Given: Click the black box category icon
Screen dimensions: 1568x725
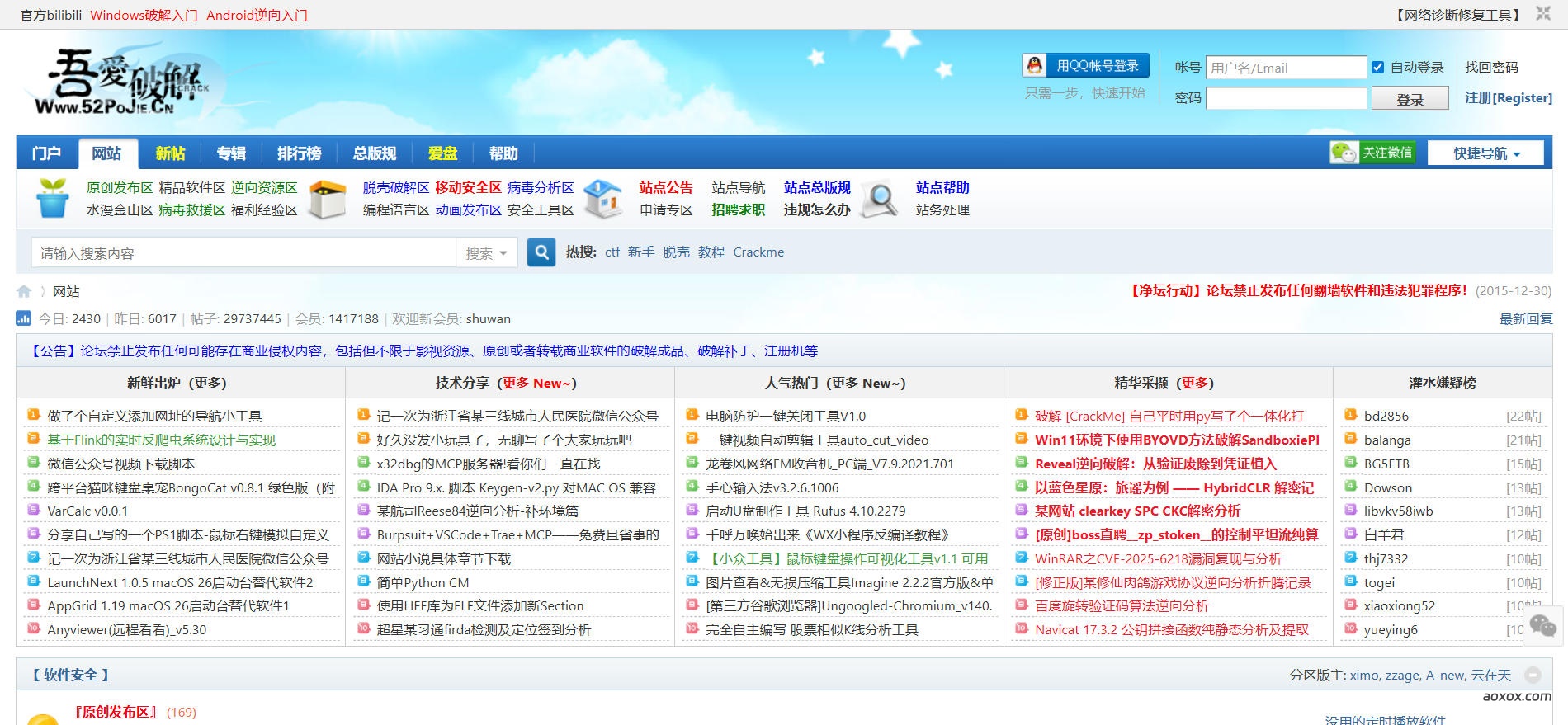Looking at the screenshot, I should coord(328,199).
